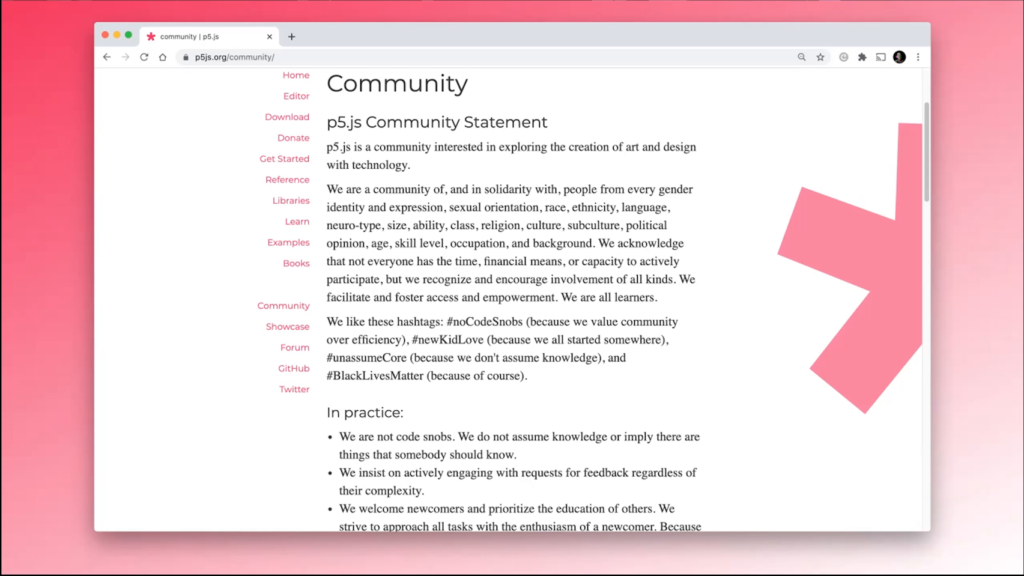
Task: Click the bullet 'We are not code snobs'
Action: (x=519, y=445)
